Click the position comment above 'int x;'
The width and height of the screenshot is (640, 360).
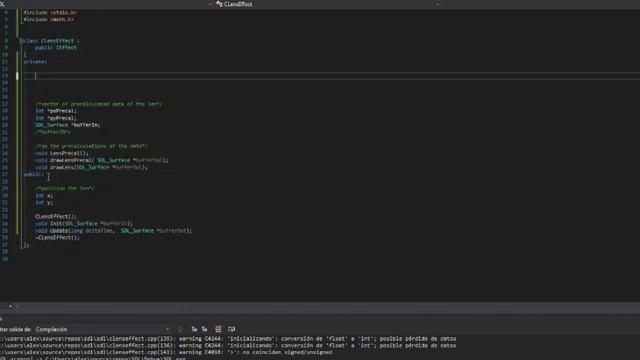point(65,189)
